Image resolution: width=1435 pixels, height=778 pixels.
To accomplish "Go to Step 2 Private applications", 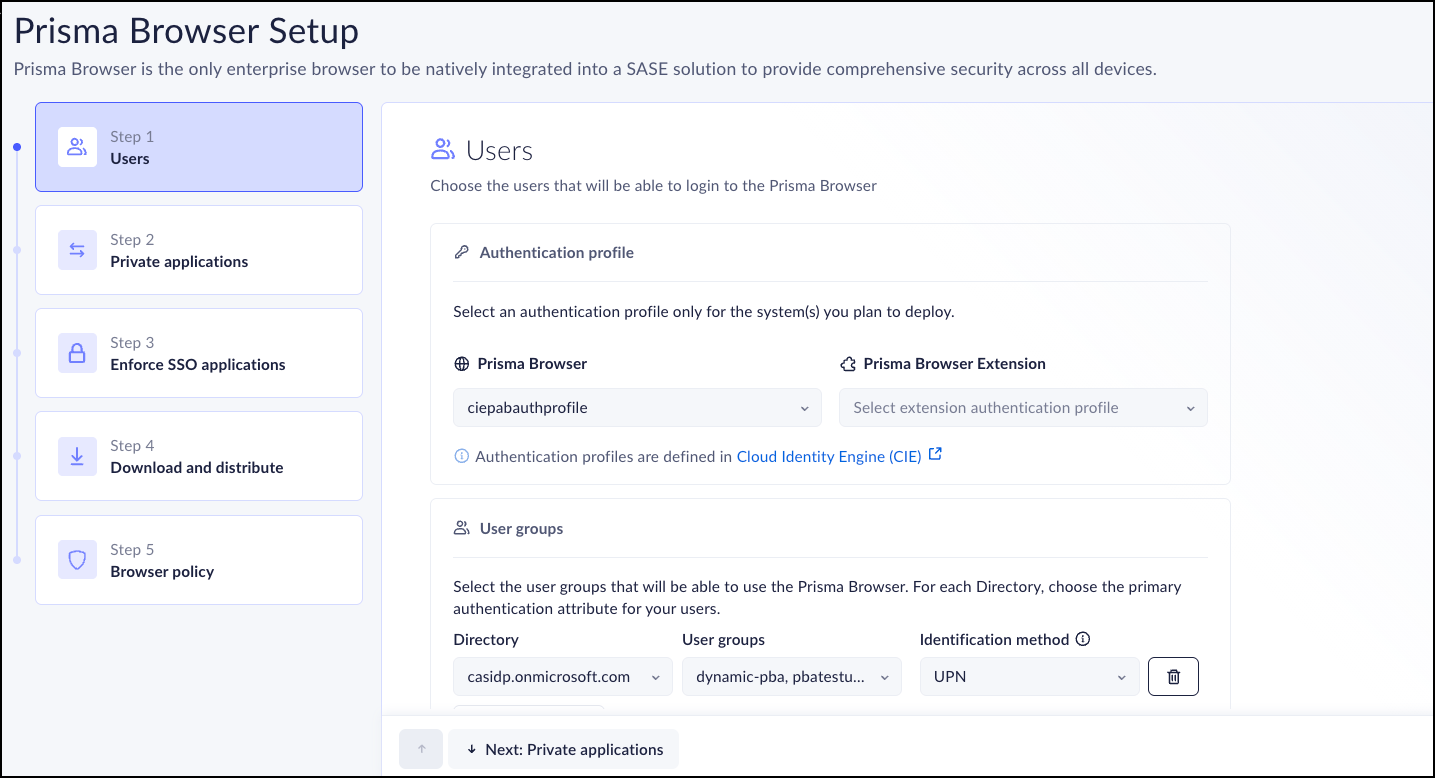I will tap(199, 250).
